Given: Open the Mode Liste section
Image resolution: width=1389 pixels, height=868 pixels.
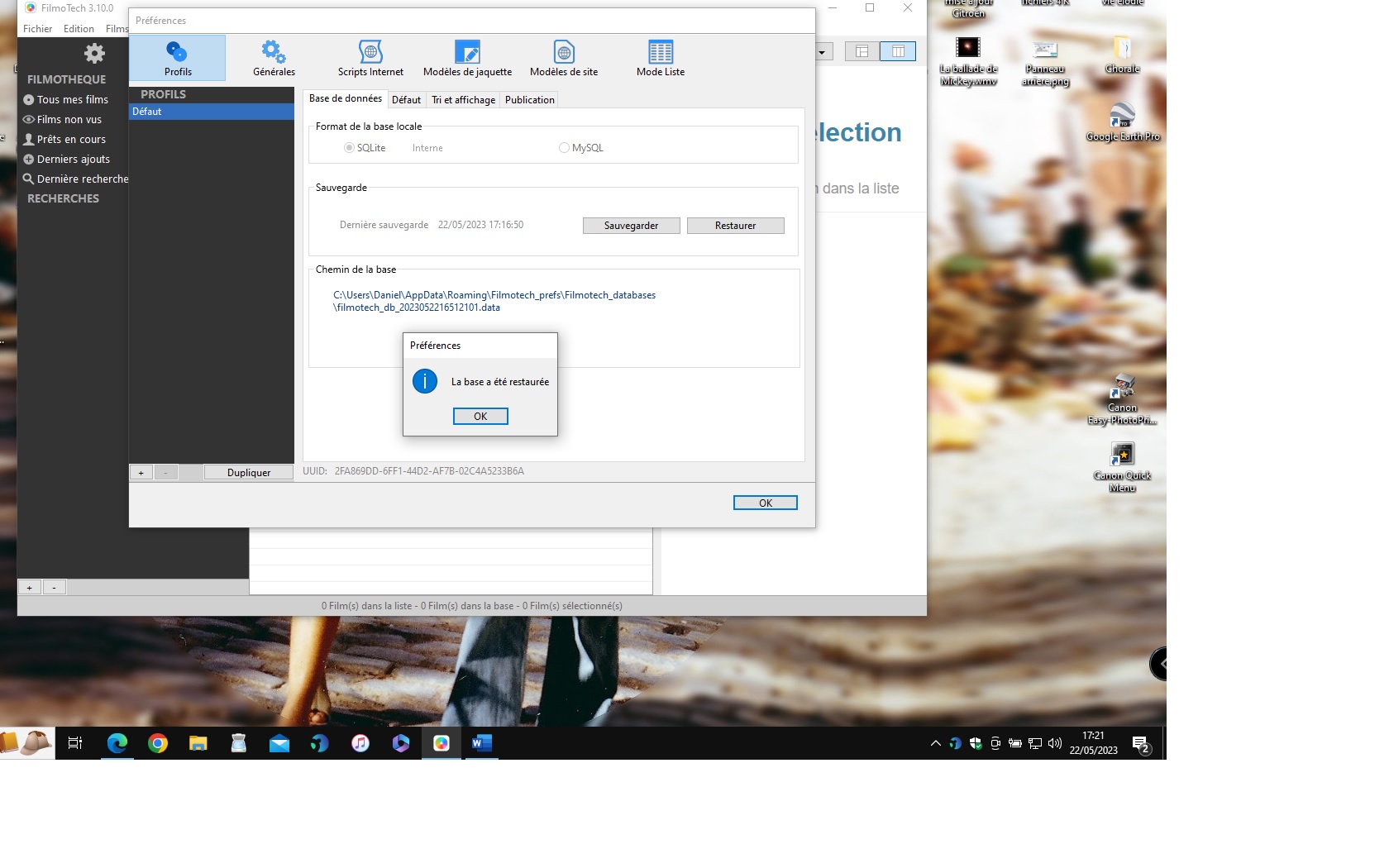Looking at the screenshot, I should 660,58.
